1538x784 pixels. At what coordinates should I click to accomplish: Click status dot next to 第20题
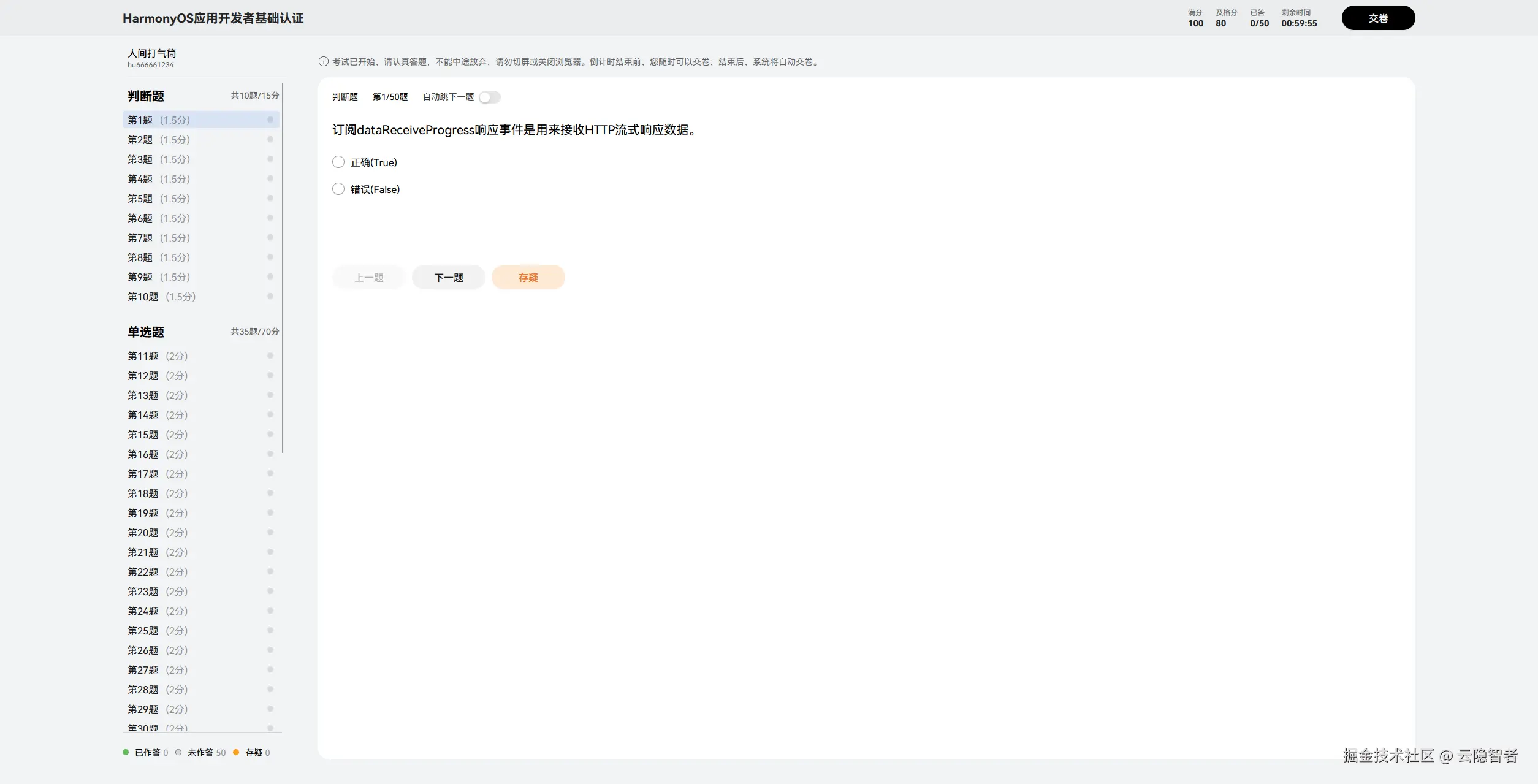coord(270,532)
